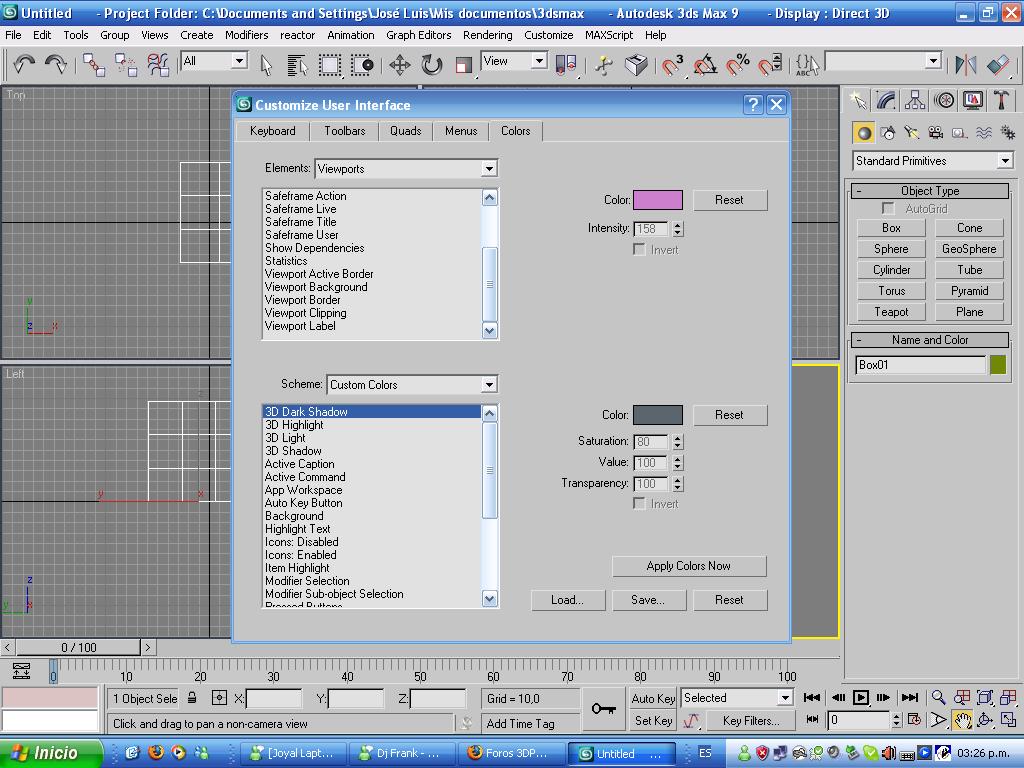Switch to the Keyboard tab
Screen dimensions: 1024x768
coord(272,131)
